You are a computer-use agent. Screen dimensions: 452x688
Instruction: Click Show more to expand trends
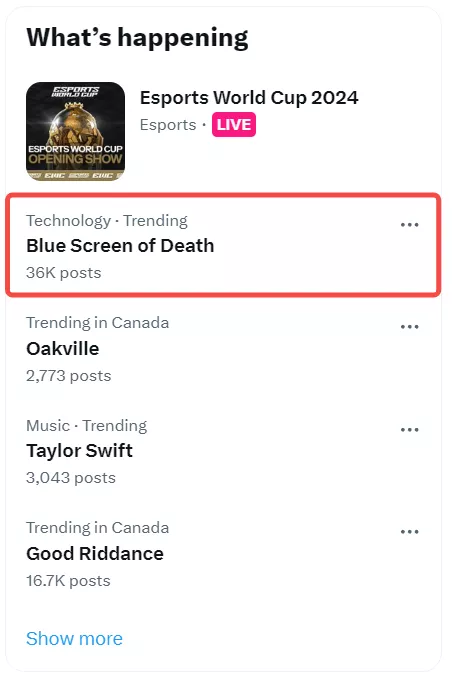74,638
